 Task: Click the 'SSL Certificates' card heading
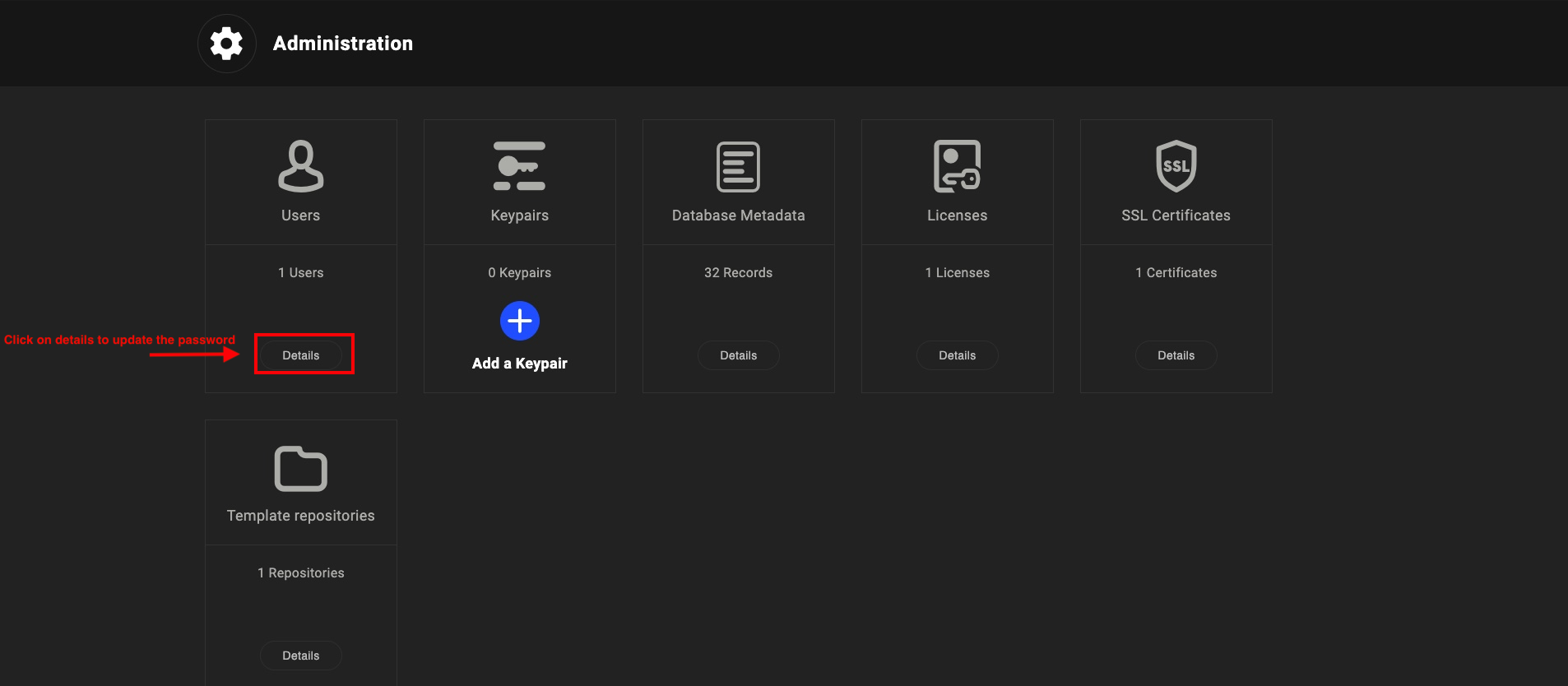point(1176,216)
